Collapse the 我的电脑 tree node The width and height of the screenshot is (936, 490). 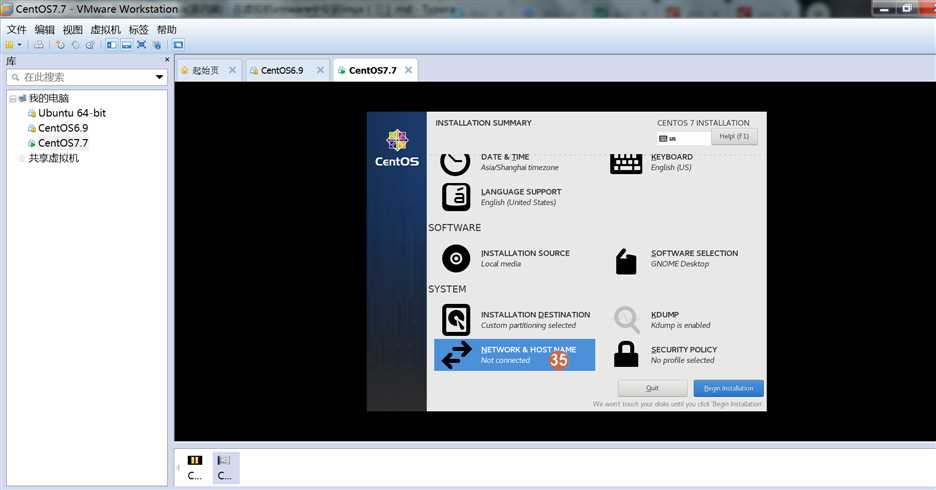click(x=12, y=98)
